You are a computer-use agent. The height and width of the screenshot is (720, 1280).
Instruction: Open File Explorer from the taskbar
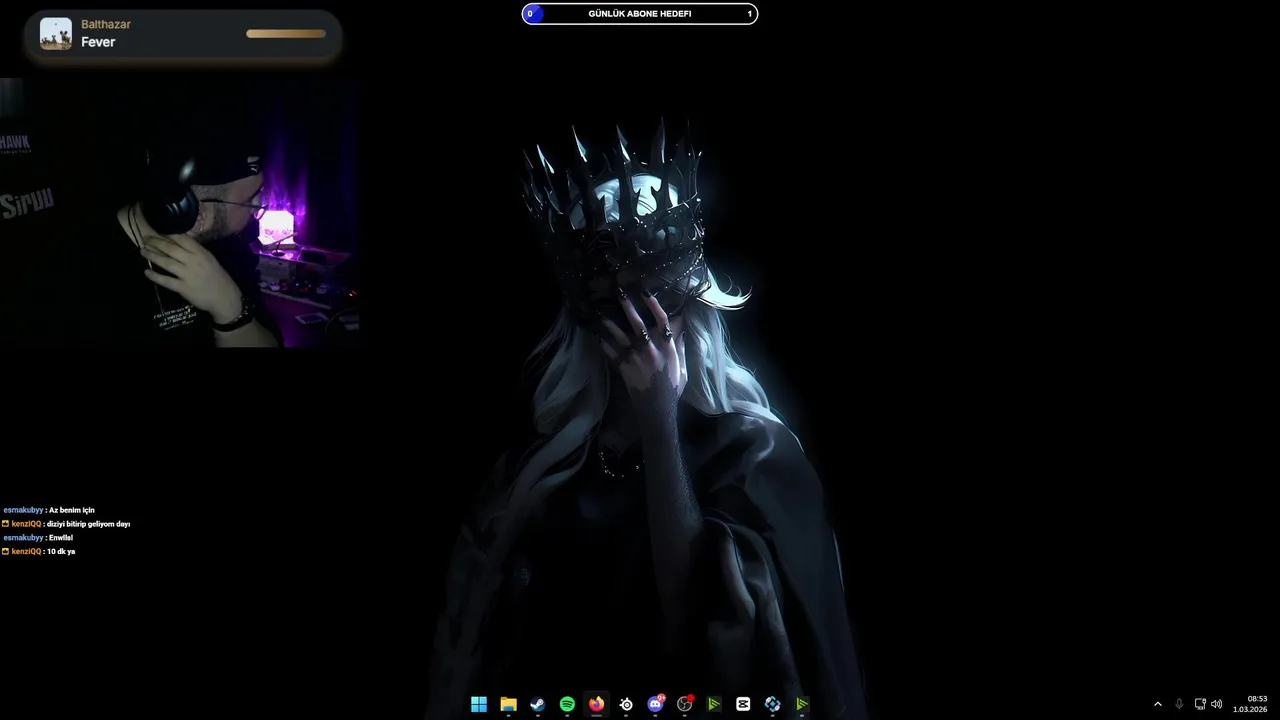click(x=508, y=704)
